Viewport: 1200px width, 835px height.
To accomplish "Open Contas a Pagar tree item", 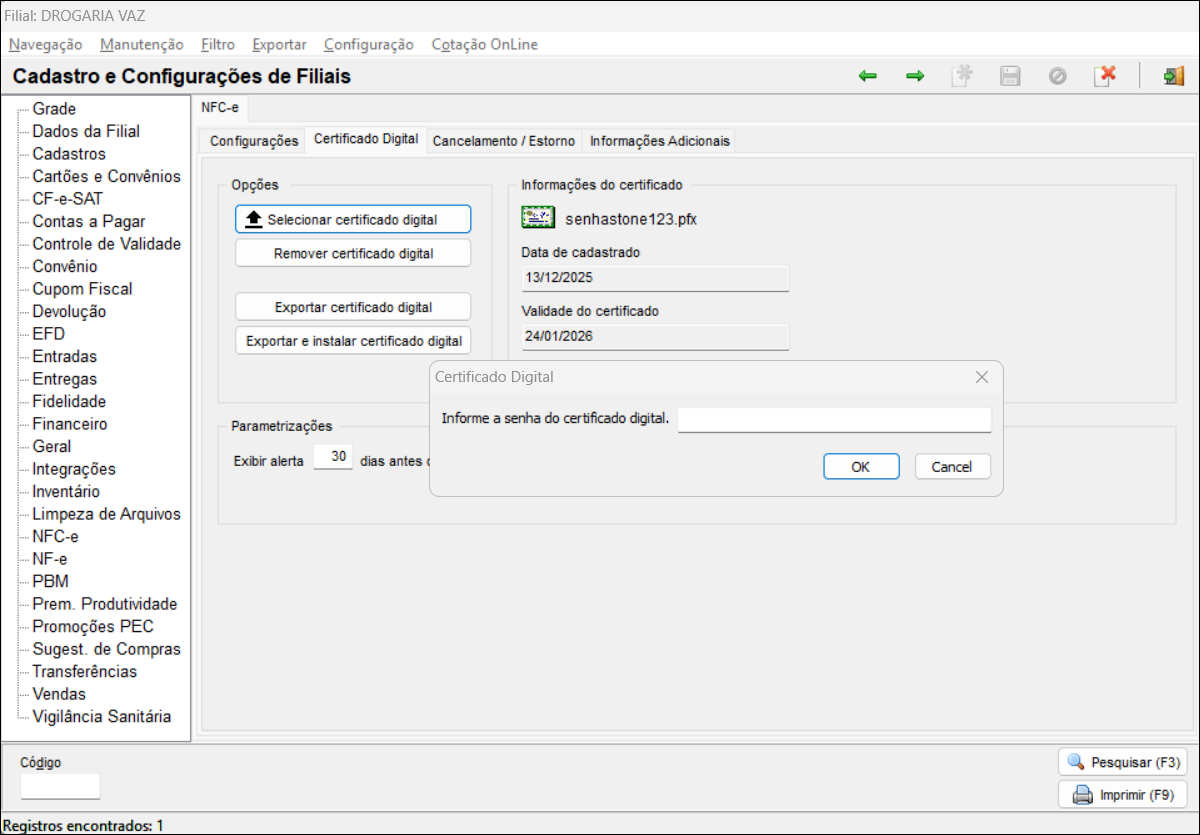I will 88,221.
